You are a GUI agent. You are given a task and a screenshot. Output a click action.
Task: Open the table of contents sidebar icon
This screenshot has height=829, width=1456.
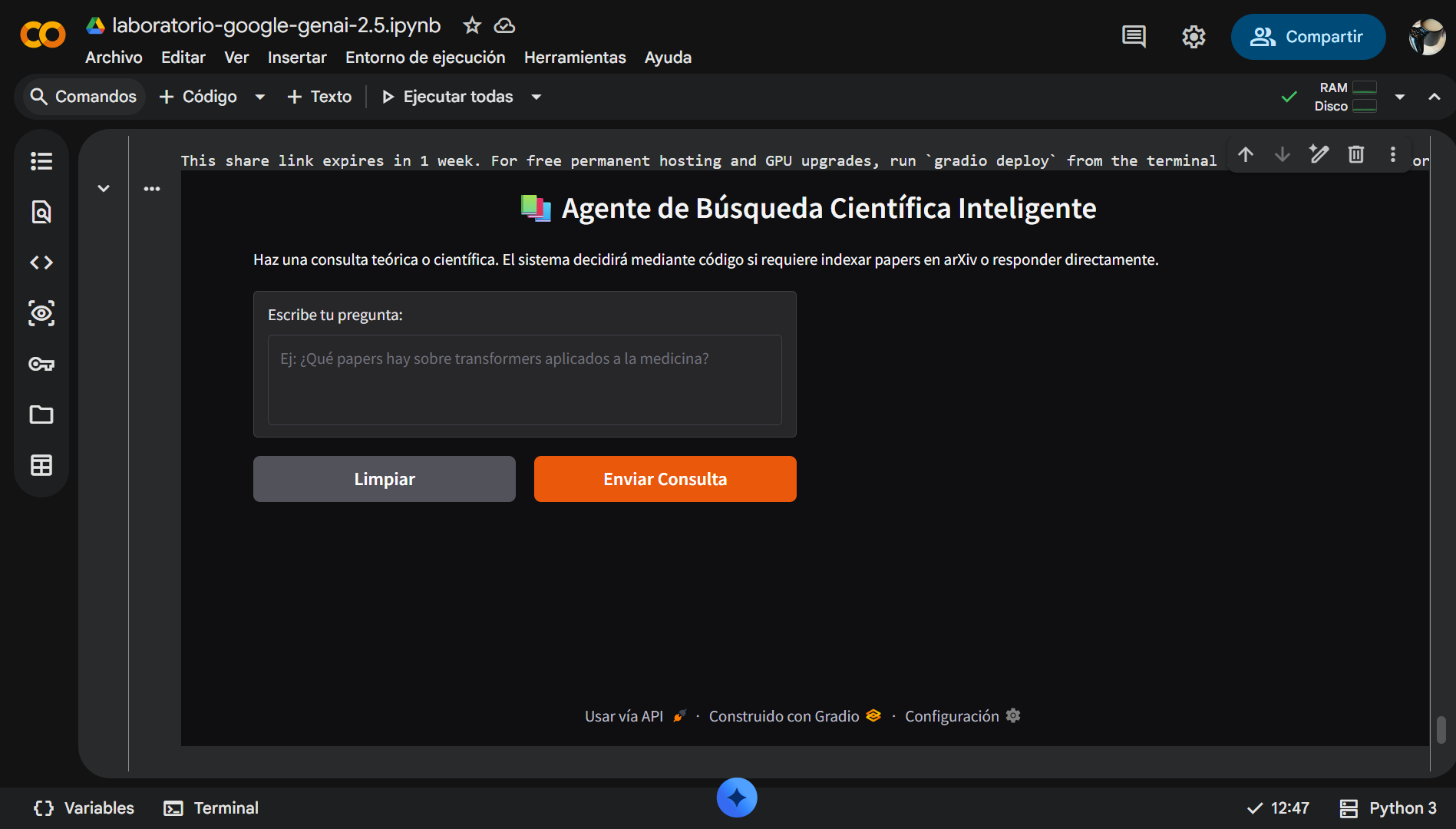pyautogui.click(x=41, y=161)
